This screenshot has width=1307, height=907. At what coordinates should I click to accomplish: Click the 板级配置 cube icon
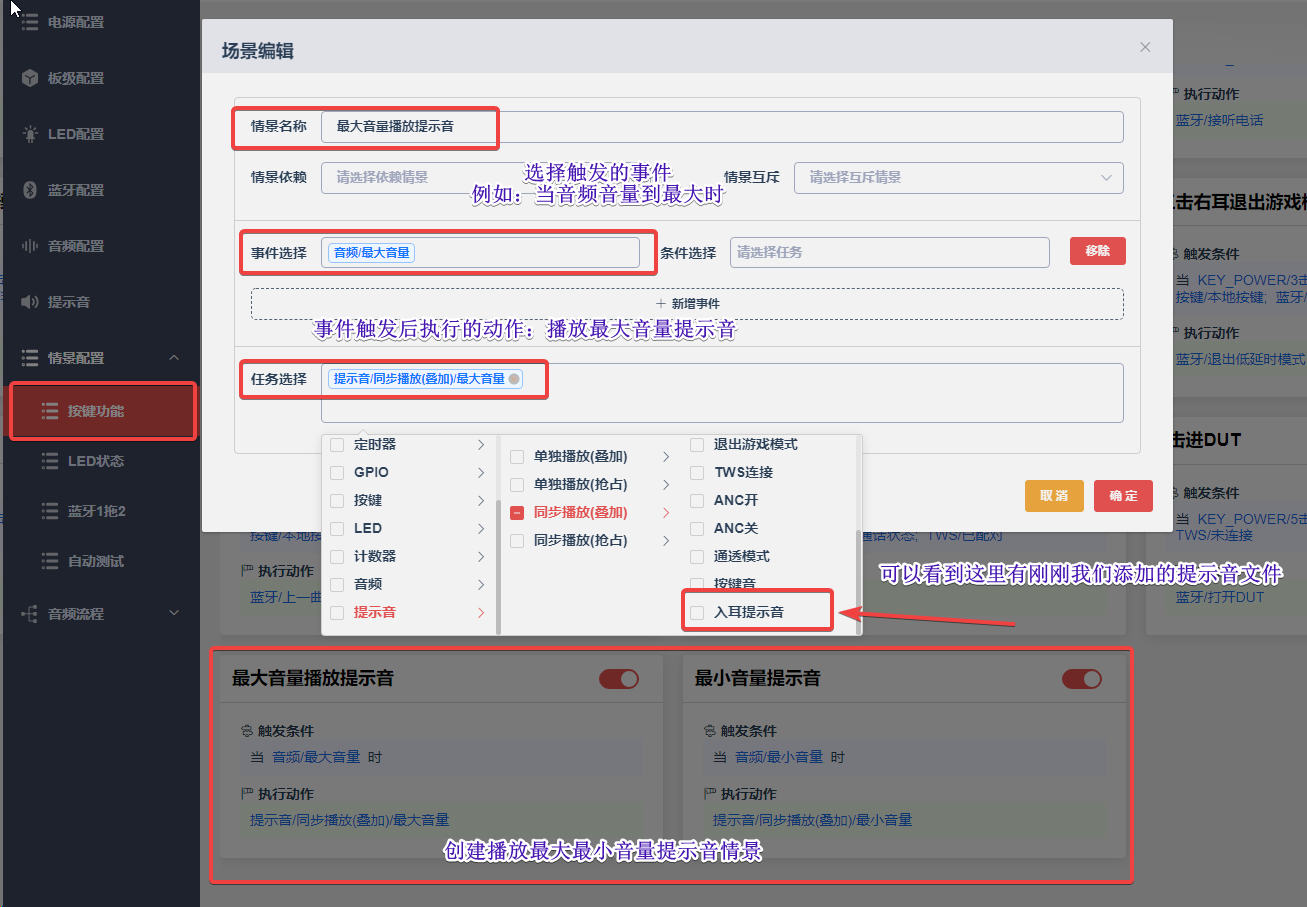pos(30,78)
